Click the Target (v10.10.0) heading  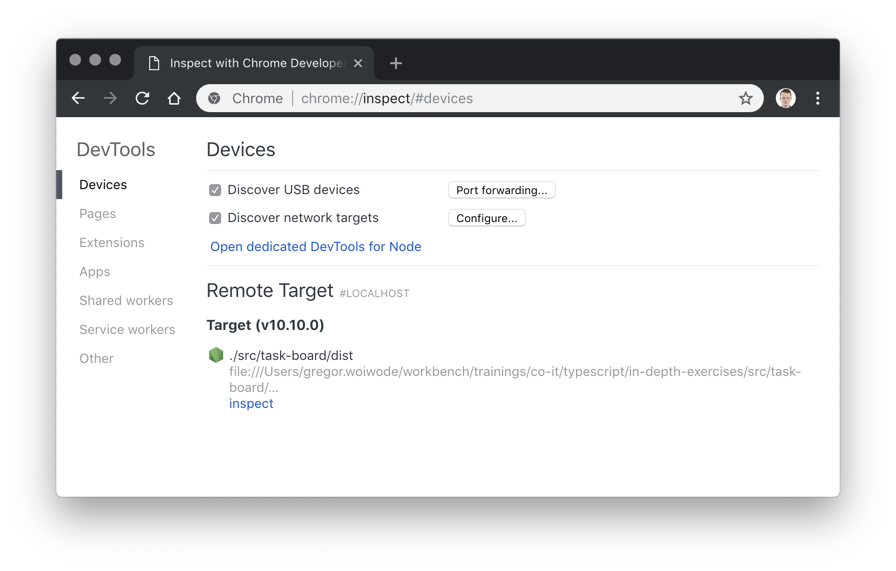click(x=265, y=325)
